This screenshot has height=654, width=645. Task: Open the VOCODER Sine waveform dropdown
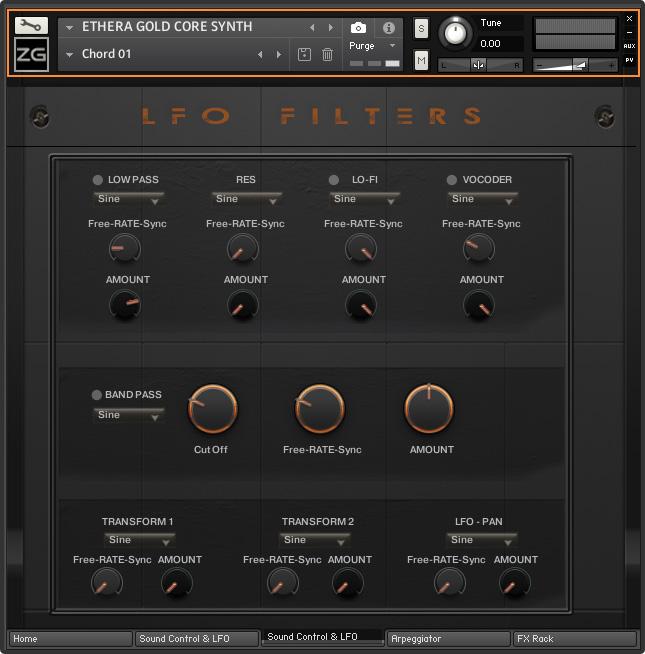pyautogui.click(x=483, y=199)
